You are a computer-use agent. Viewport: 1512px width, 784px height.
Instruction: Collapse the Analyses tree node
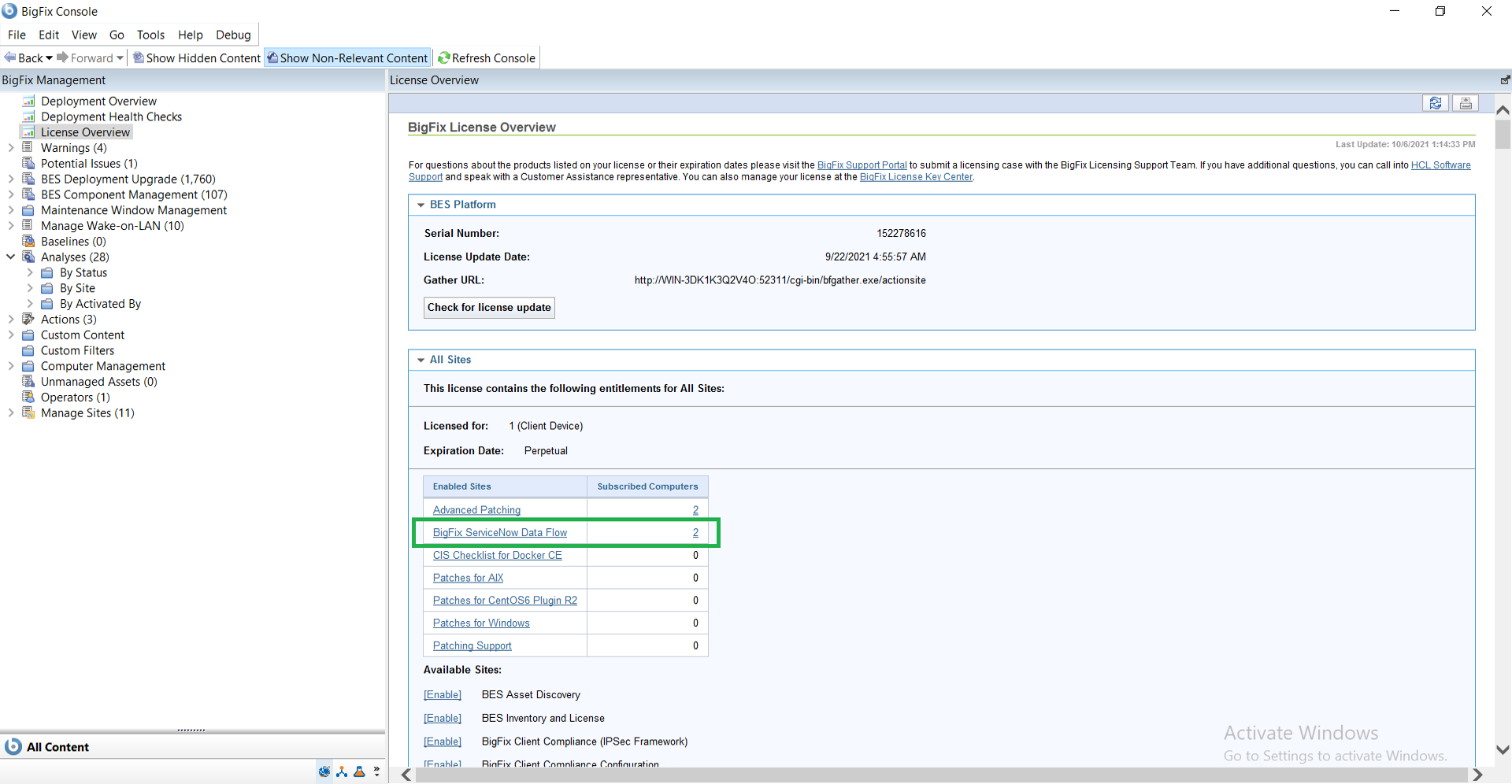(x=11, y=257)
